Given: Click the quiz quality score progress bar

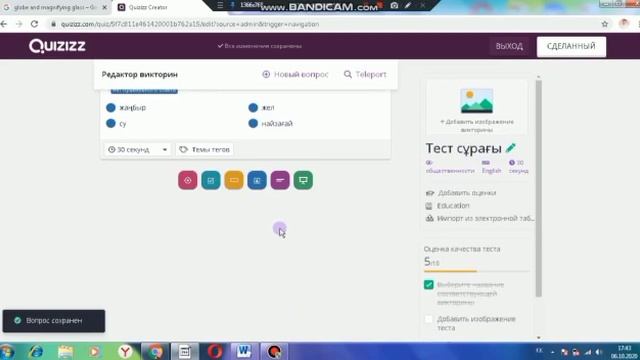Looking at the screenshot, I should coord(477,271).
